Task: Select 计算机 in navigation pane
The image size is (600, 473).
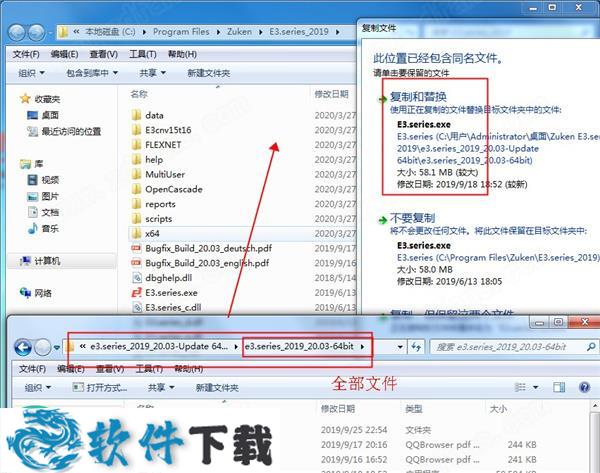Action: point(40,261)
